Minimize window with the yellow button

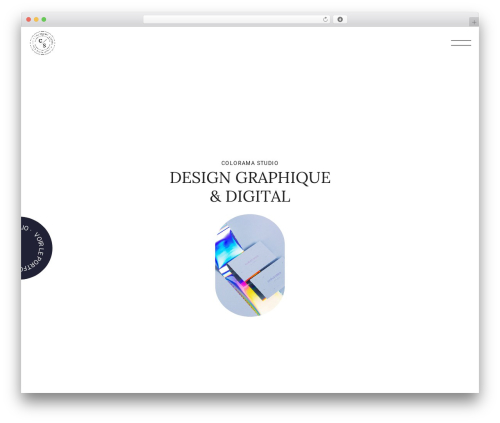(x=36, y=20)
